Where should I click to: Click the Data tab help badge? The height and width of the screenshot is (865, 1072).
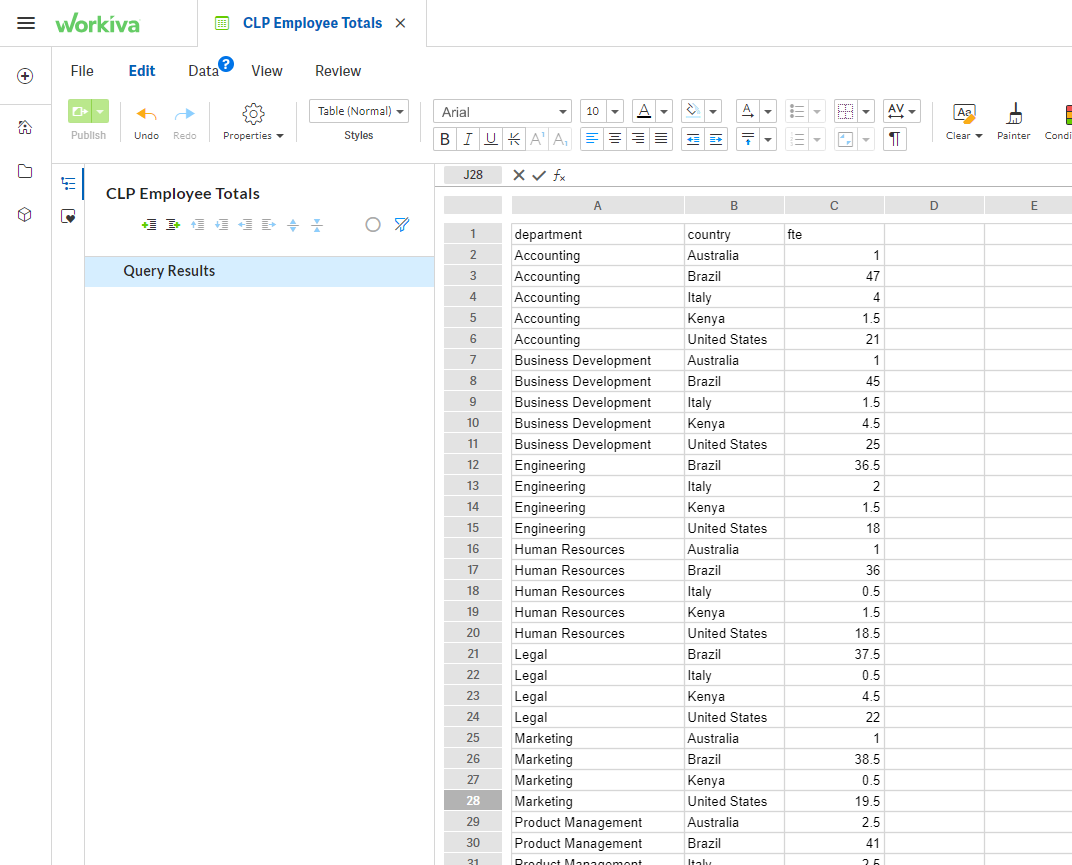pos(226,64)
